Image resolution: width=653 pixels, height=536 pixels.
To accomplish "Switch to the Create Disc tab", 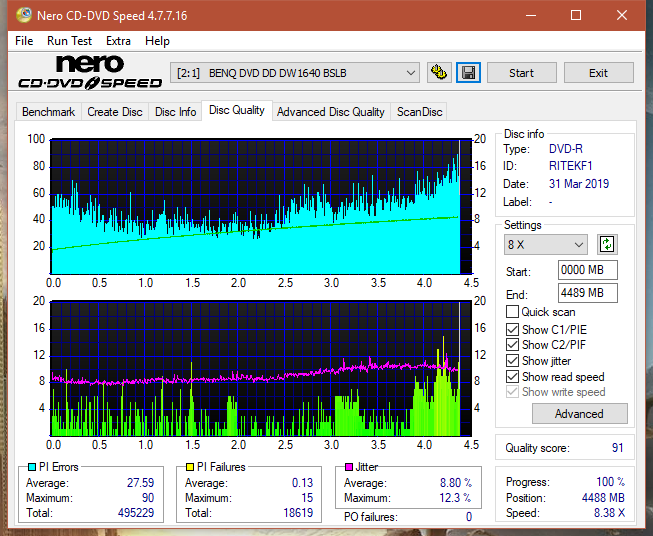I will pyautogui.click(x=115, y=112).
